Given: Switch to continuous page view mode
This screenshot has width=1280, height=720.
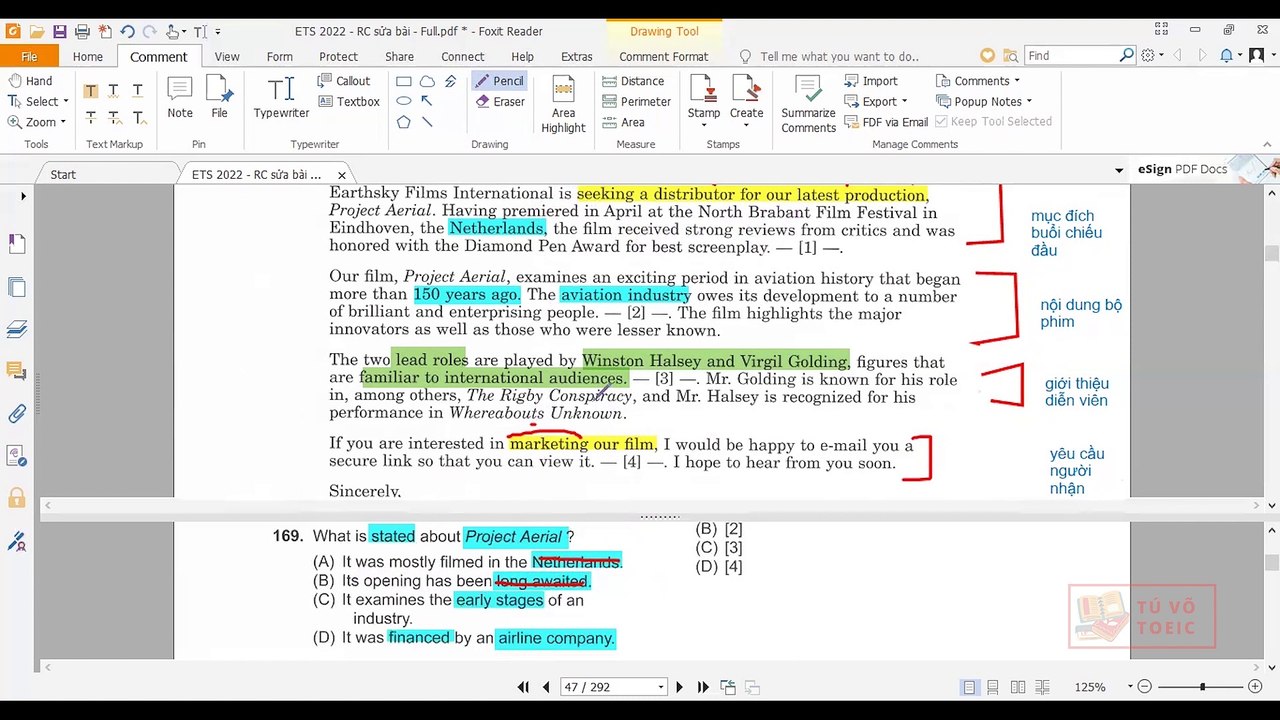Looking at the screenshot, I should [x=993, y=687].
